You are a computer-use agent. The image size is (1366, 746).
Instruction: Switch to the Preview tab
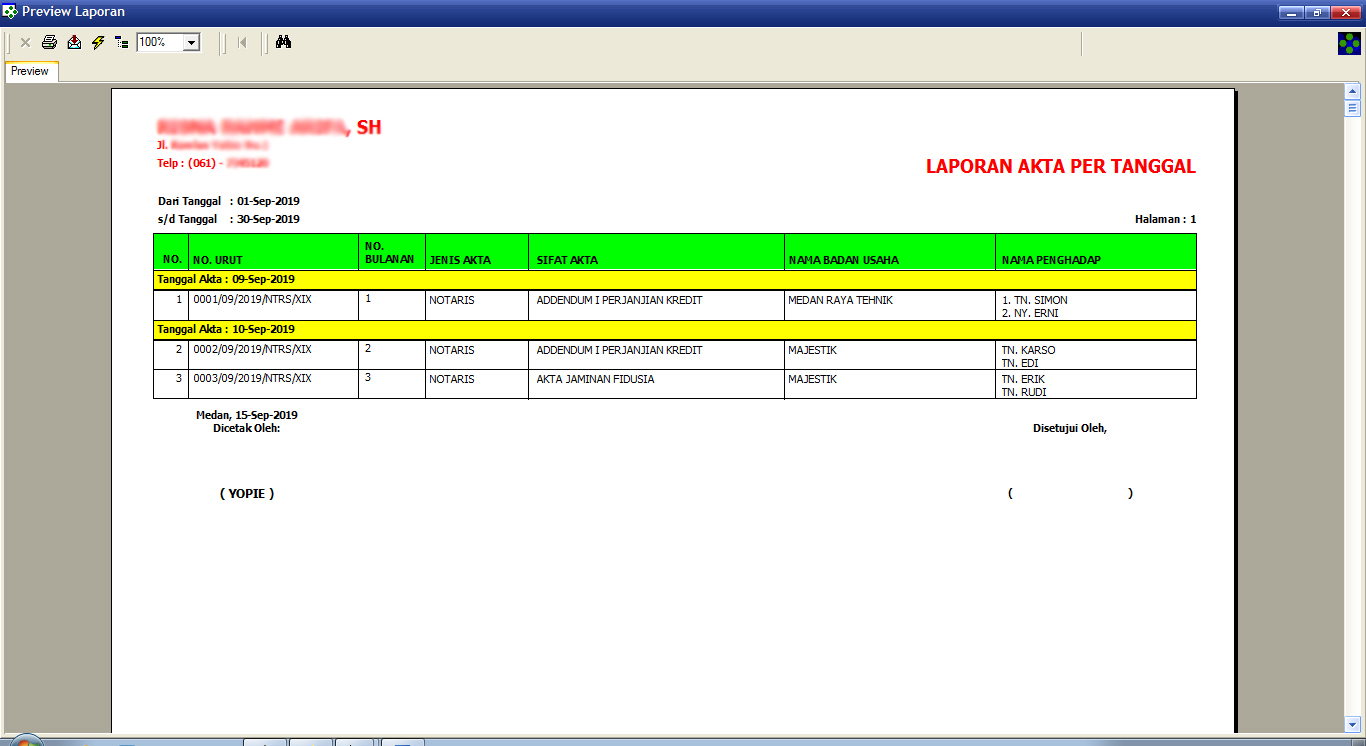click(x=30, y=71)
